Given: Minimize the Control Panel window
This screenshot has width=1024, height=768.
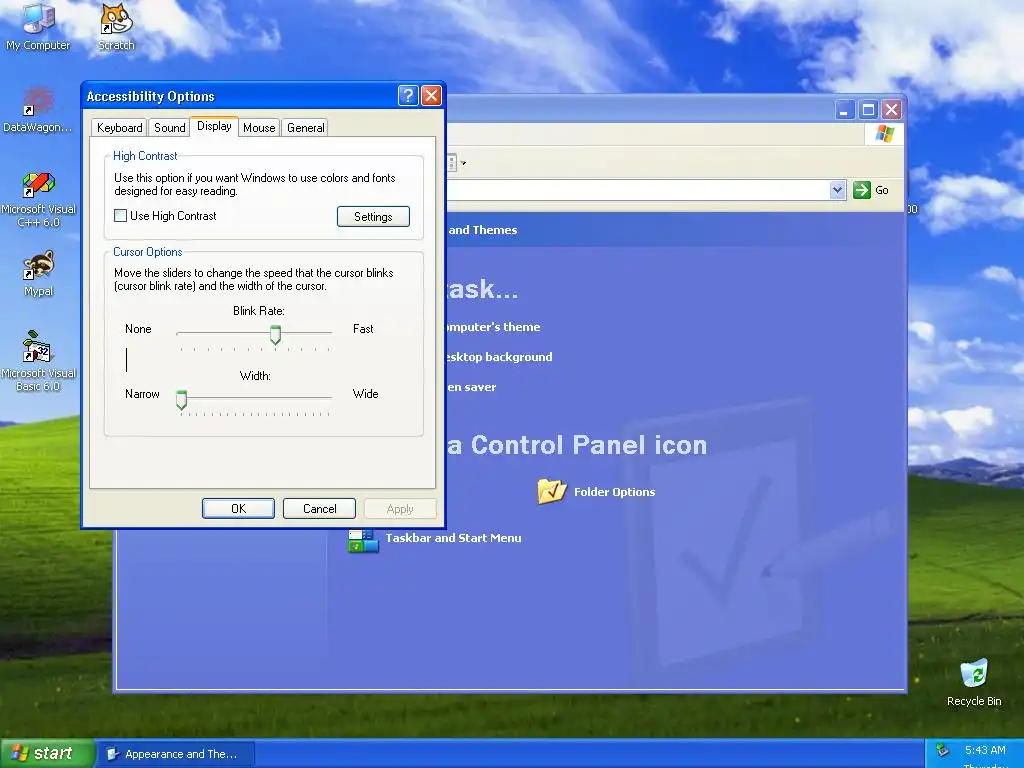Looking at the screenshot, I should click(845, 110).
